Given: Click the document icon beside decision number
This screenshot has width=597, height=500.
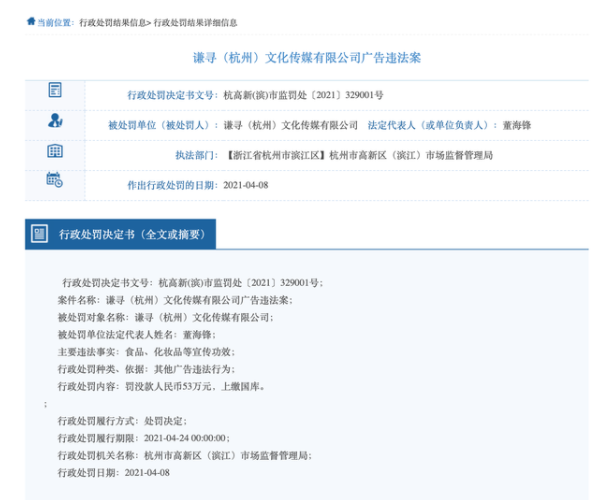Looking at the screenshot, I should 55,90.
